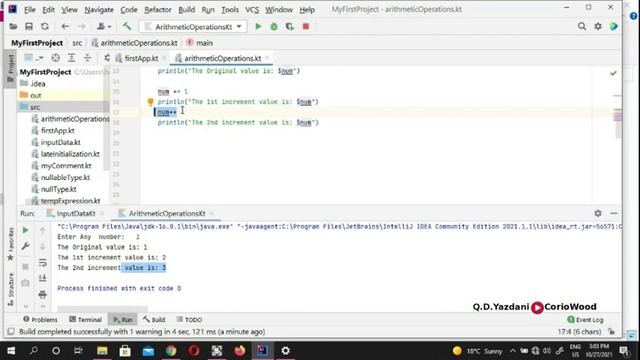Click MyFirstProject in the breadcrumb bar
The height and width of the screenshot is (360, 640).
pos(37,43)
